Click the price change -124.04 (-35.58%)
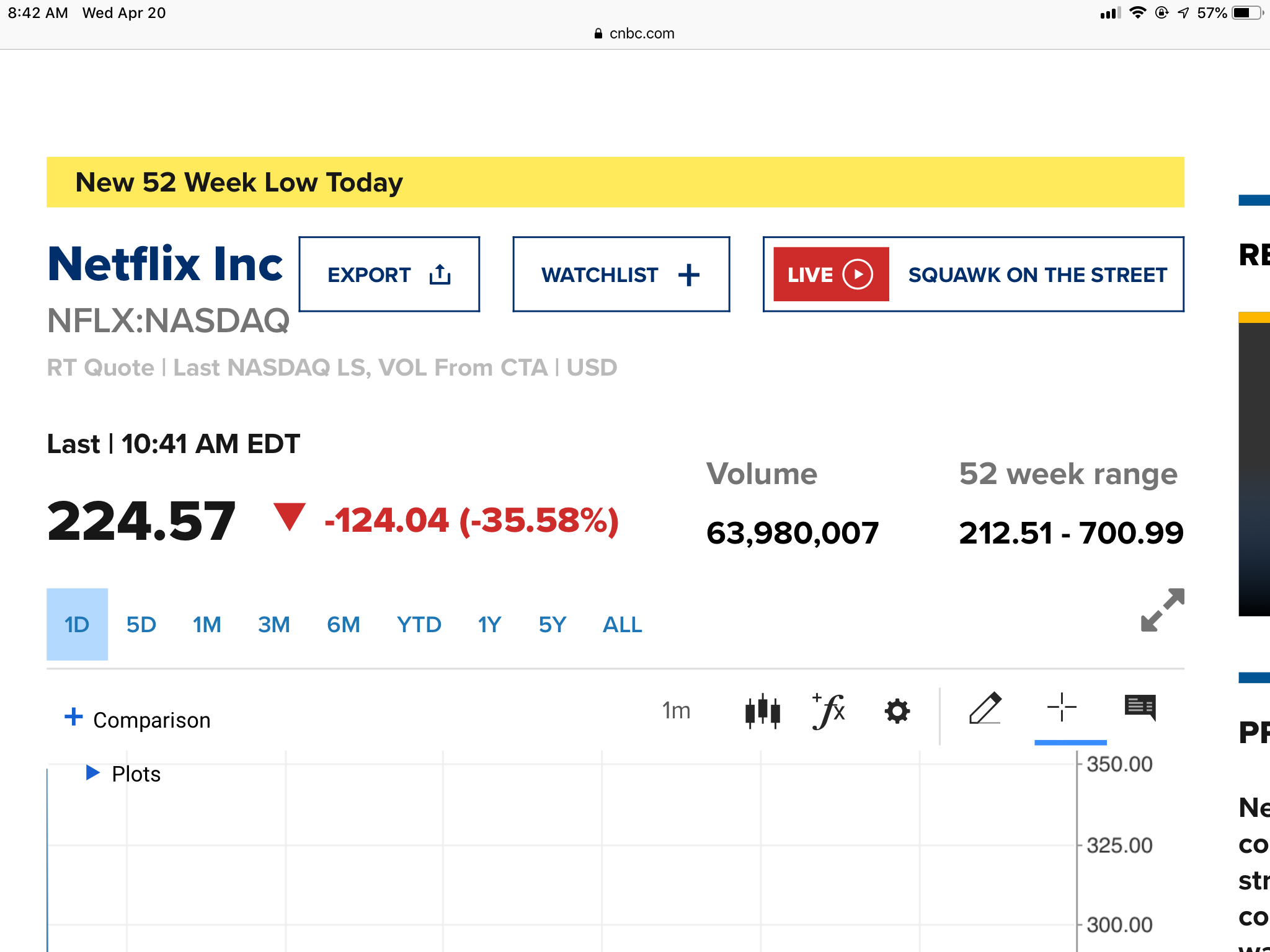 [x=471, y=520]
